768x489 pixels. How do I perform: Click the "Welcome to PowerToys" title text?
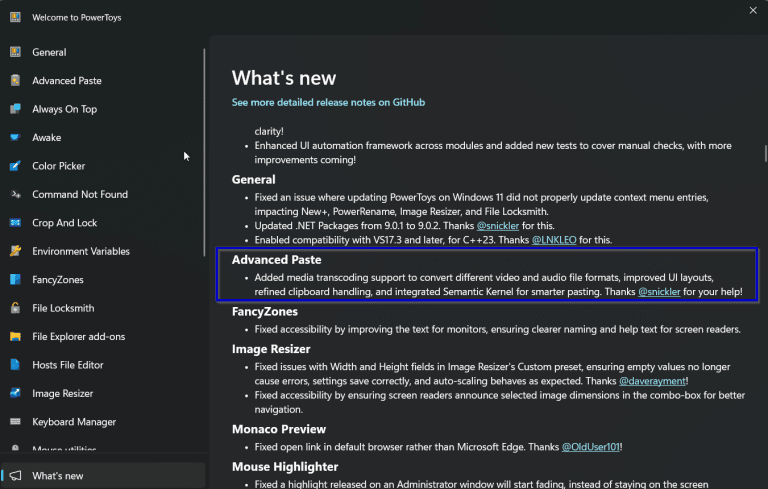click(76, 18)
